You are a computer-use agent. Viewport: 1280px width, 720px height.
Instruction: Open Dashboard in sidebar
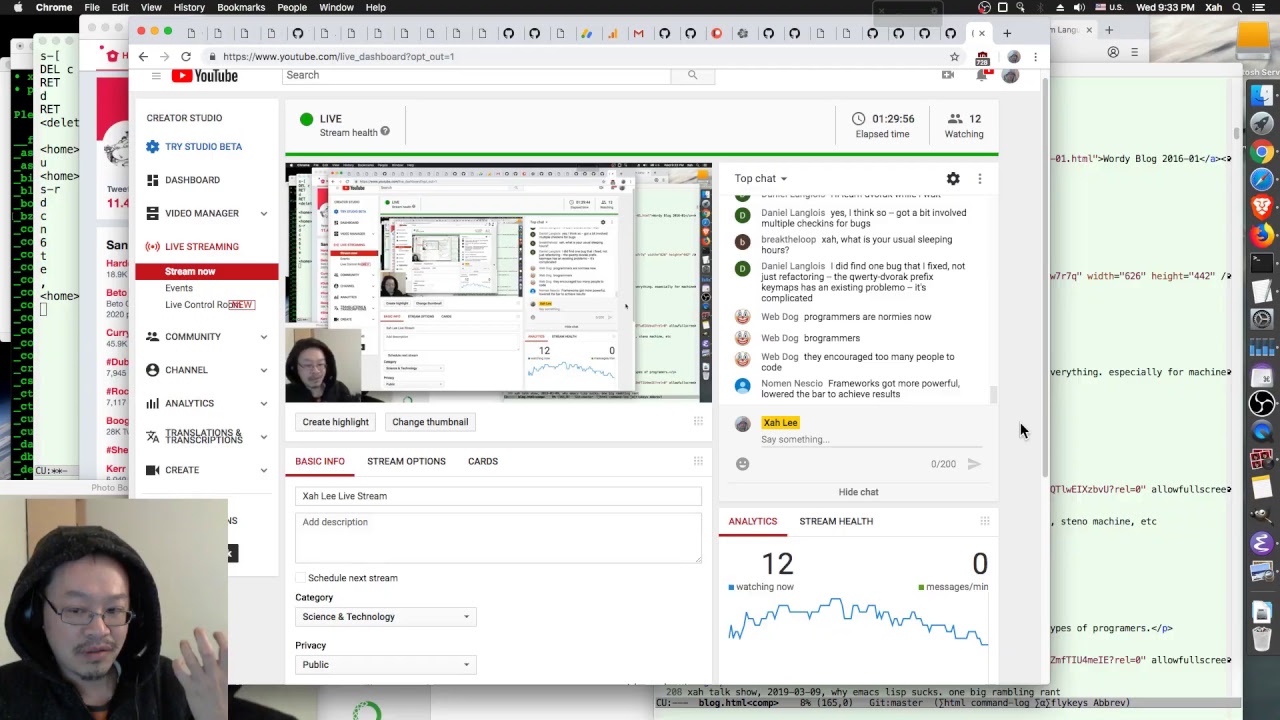(x=193, y=180)
